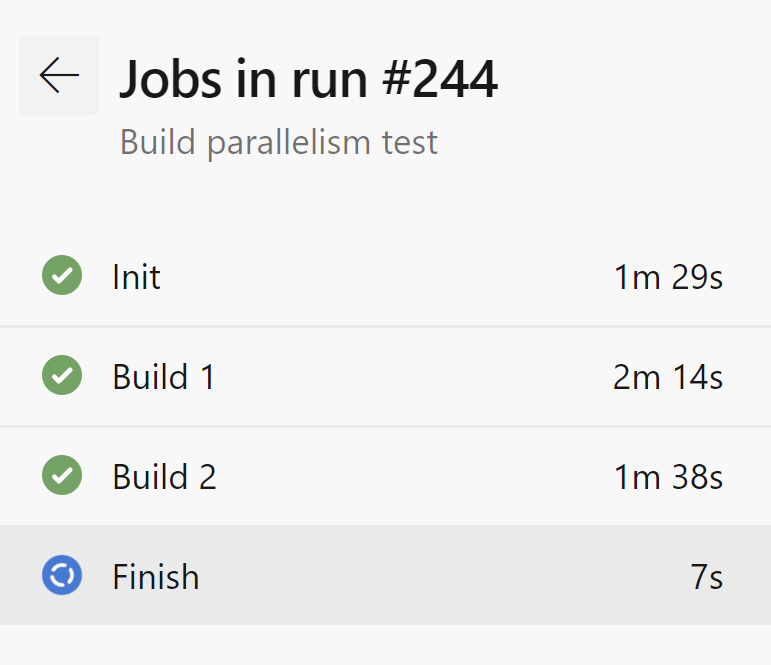
Task: Select the Build 2 job name
Action: click(x=164, y=476)
